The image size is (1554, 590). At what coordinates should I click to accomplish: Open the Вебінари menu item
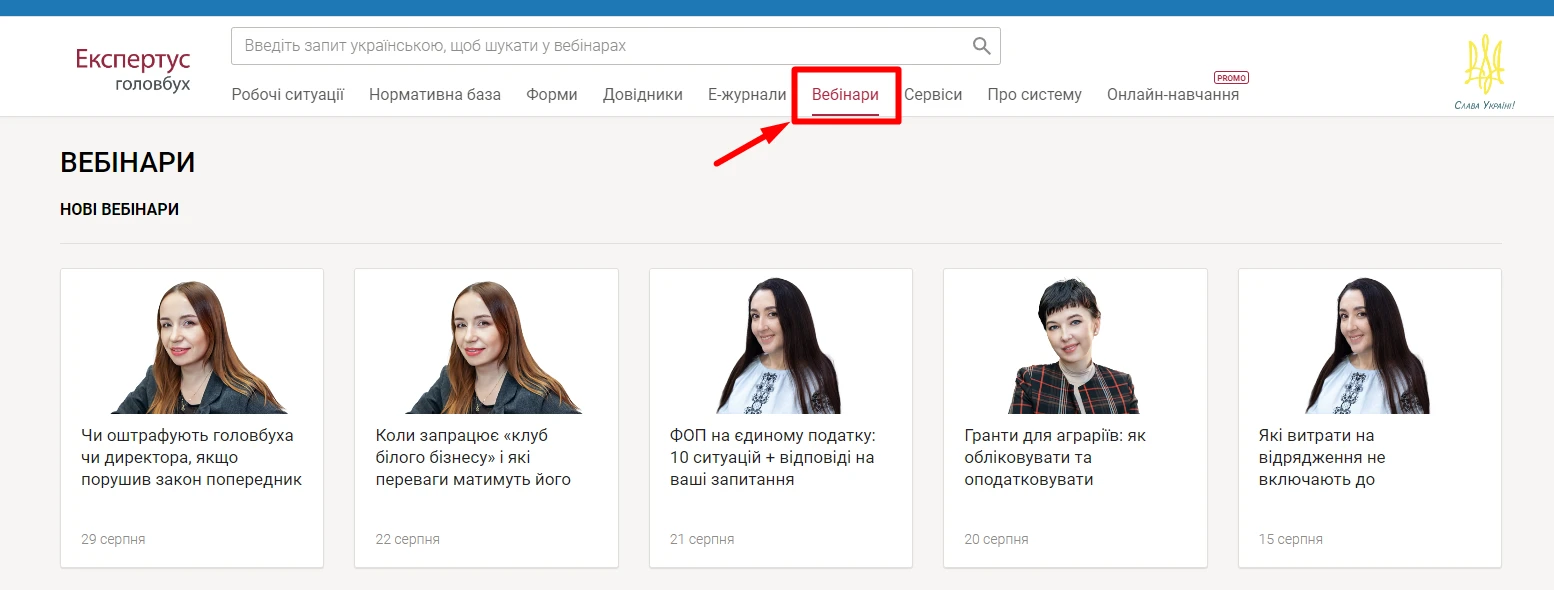coord(846,94)
